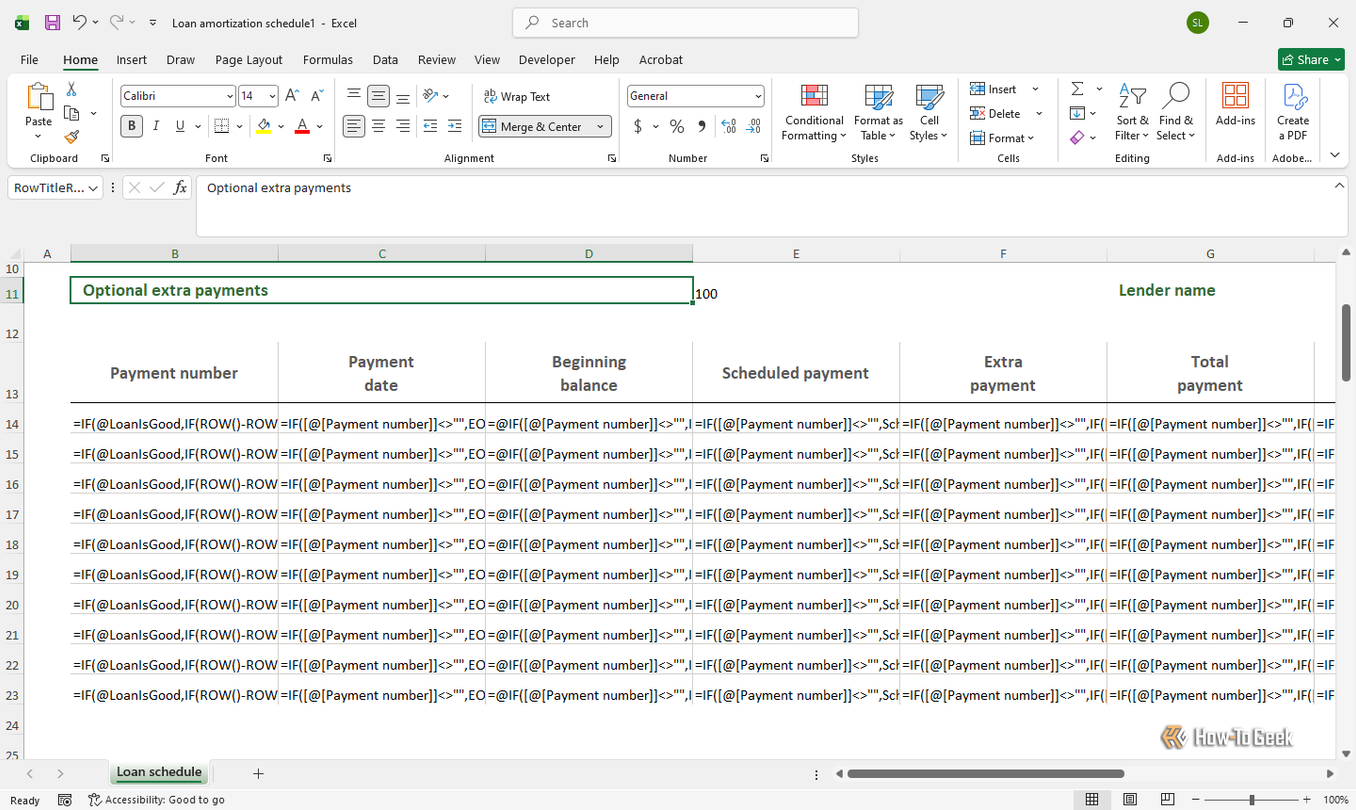
Task: Center text horizontally
Action: (x=378, y=126)
